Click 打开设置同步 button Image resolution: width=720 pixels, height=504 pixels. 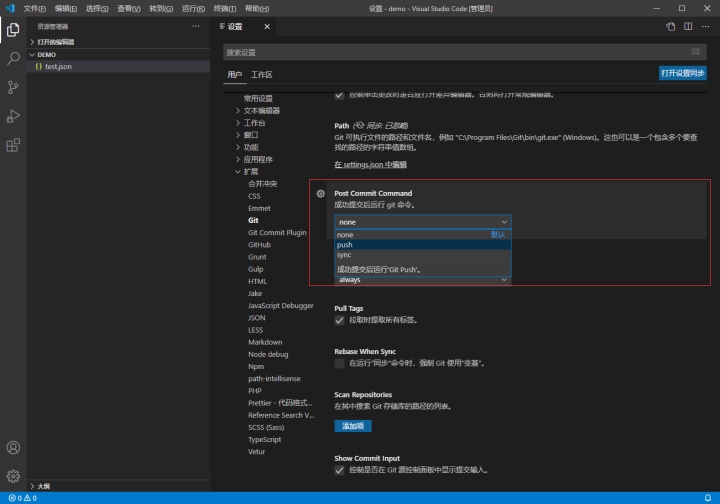pyautogui.click(x=682, y=73)
